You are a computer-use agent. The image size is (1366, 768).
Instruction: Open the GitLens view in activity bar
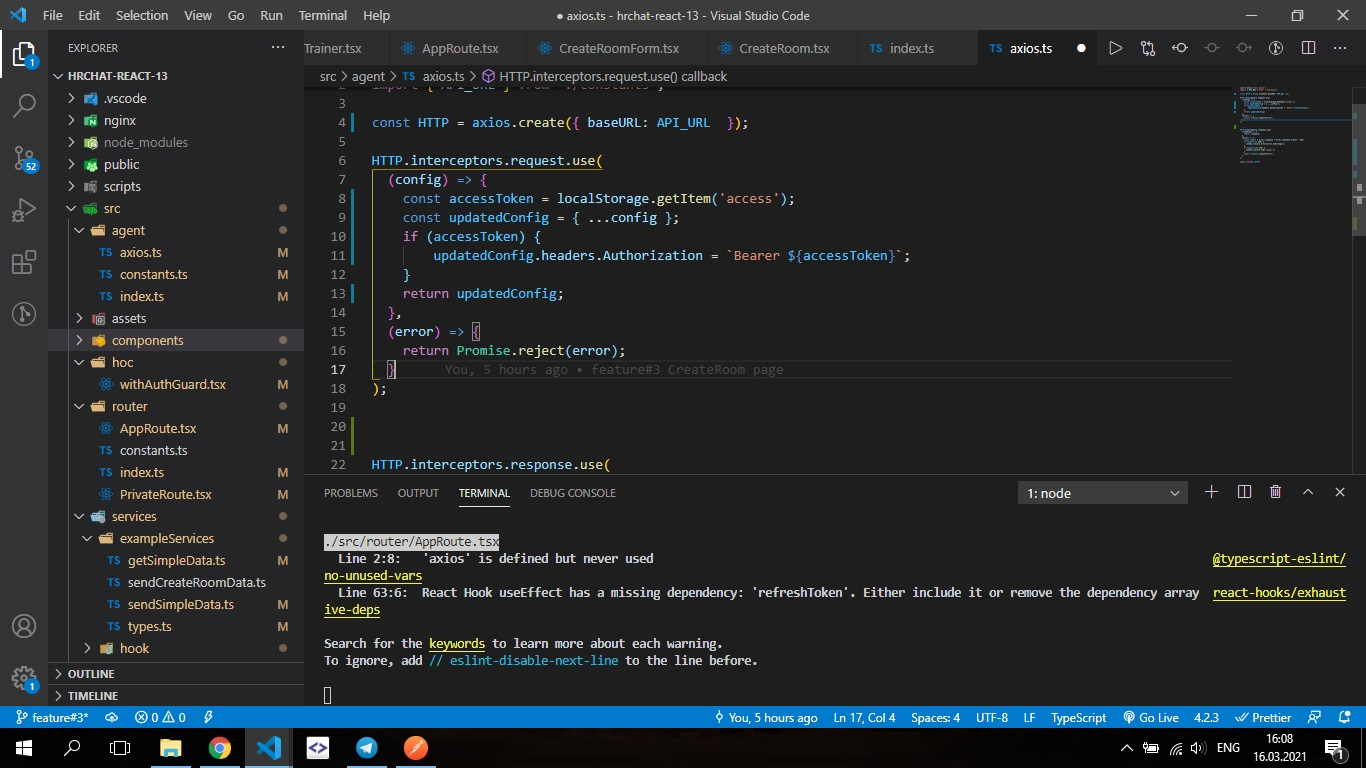tap(24, 314)
